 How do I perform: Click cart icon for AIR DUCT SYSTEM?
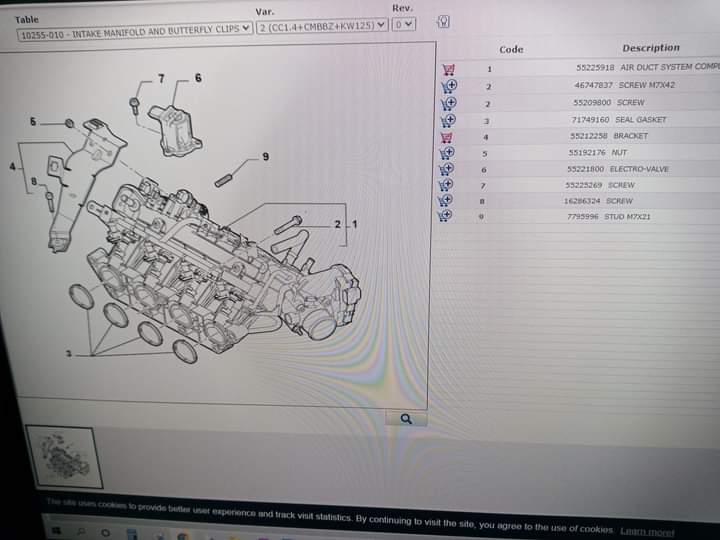[x=448, y=69]
